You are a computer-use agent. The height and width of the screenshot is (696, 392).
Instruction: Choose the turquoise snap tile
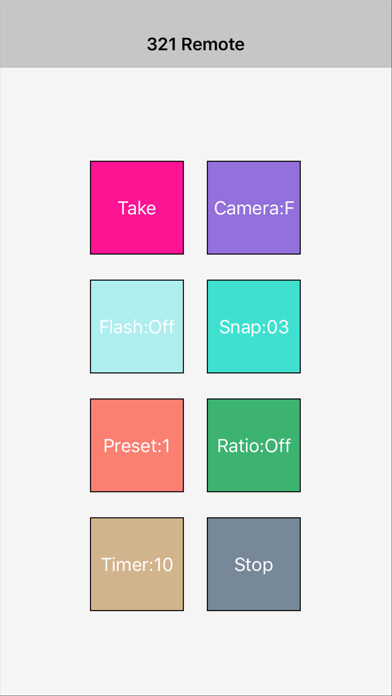pos(253,326)
